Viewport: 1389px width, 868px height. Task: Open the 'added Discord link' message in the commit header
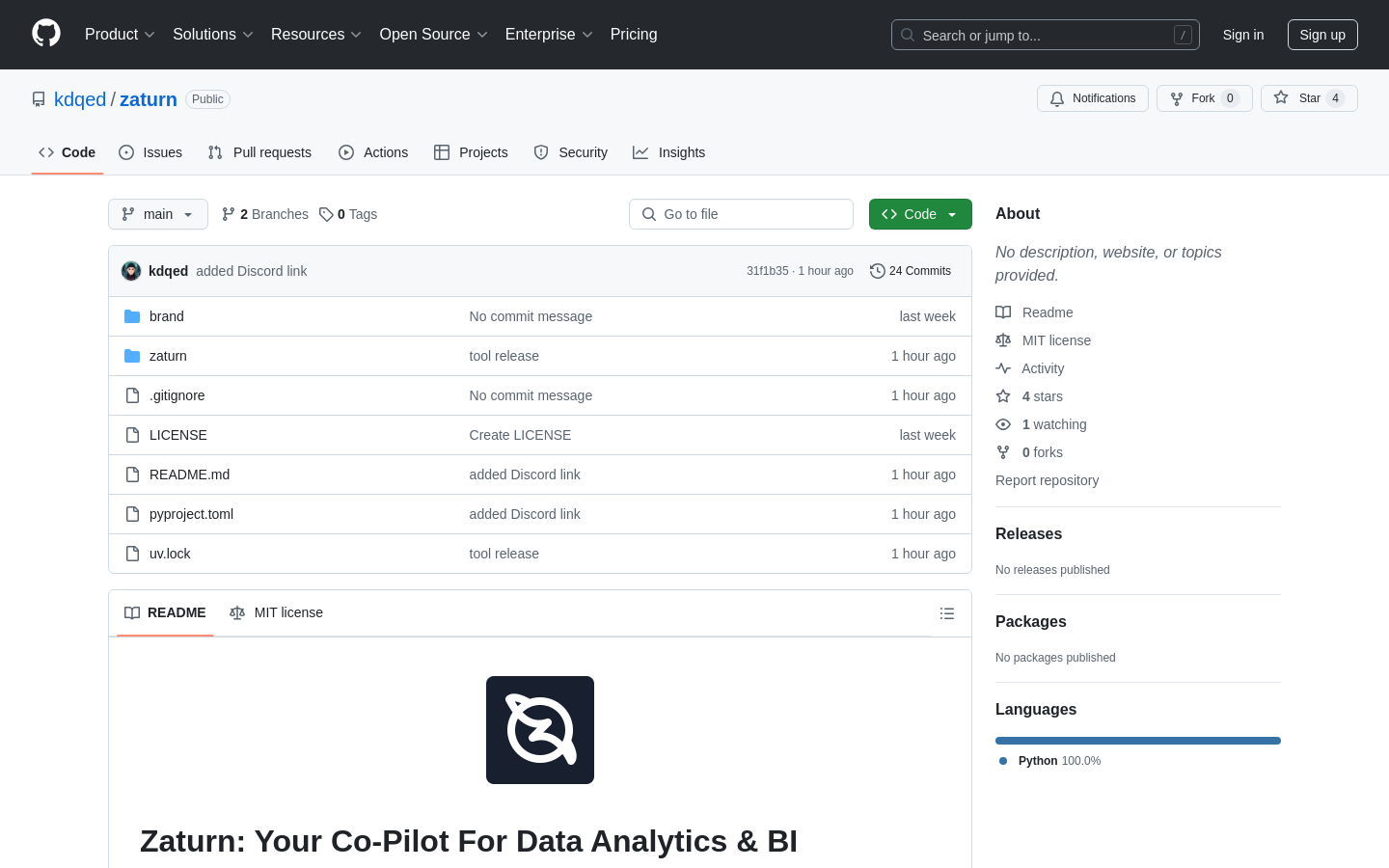click(251, 271)
